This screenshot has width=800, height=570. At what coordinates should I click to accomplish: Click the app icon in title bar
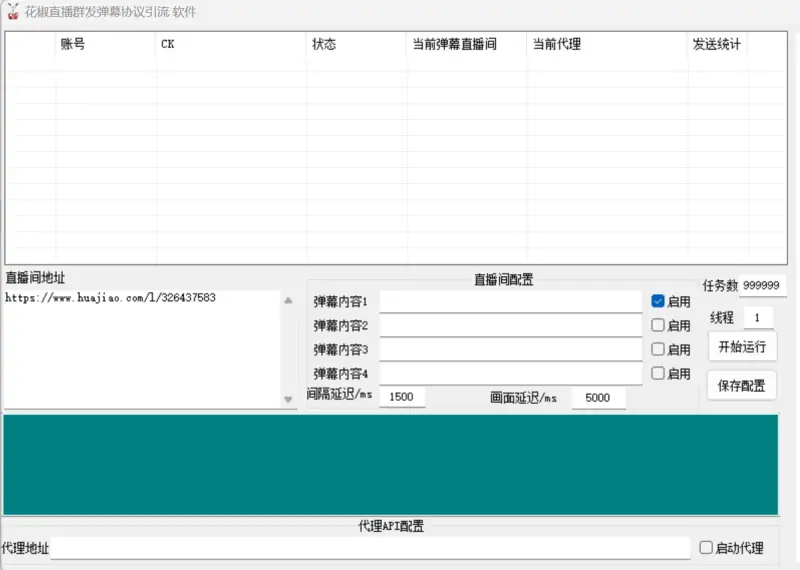[13, 11]
